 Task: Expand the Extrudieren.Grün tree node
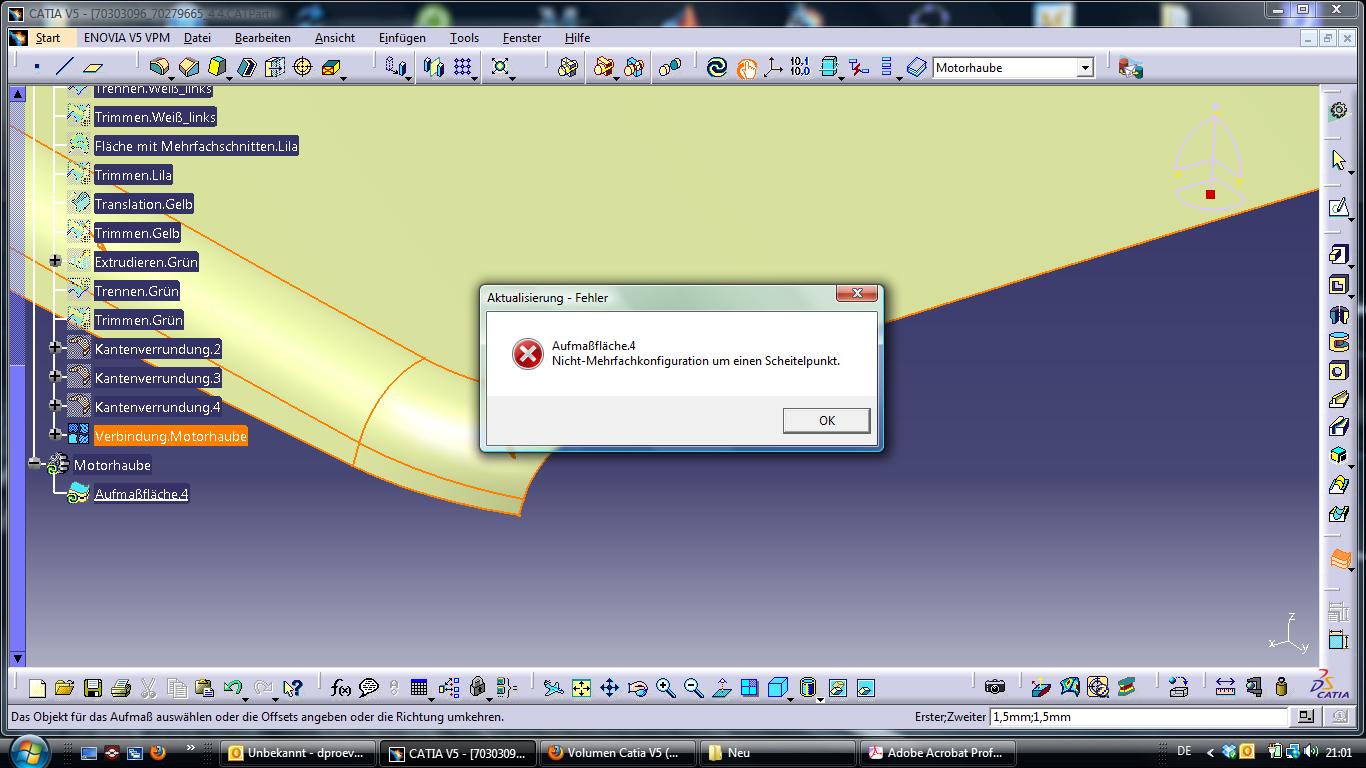[55, 261]
